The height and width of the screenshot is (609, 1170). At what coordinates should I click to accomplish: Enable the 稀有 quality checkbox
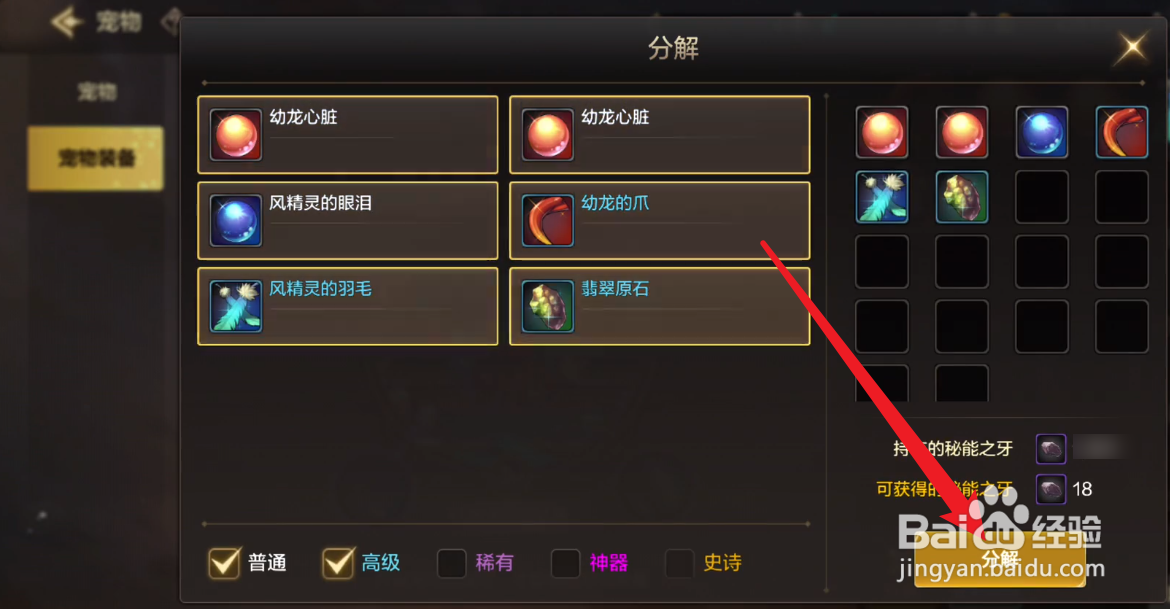click(451, 563)
